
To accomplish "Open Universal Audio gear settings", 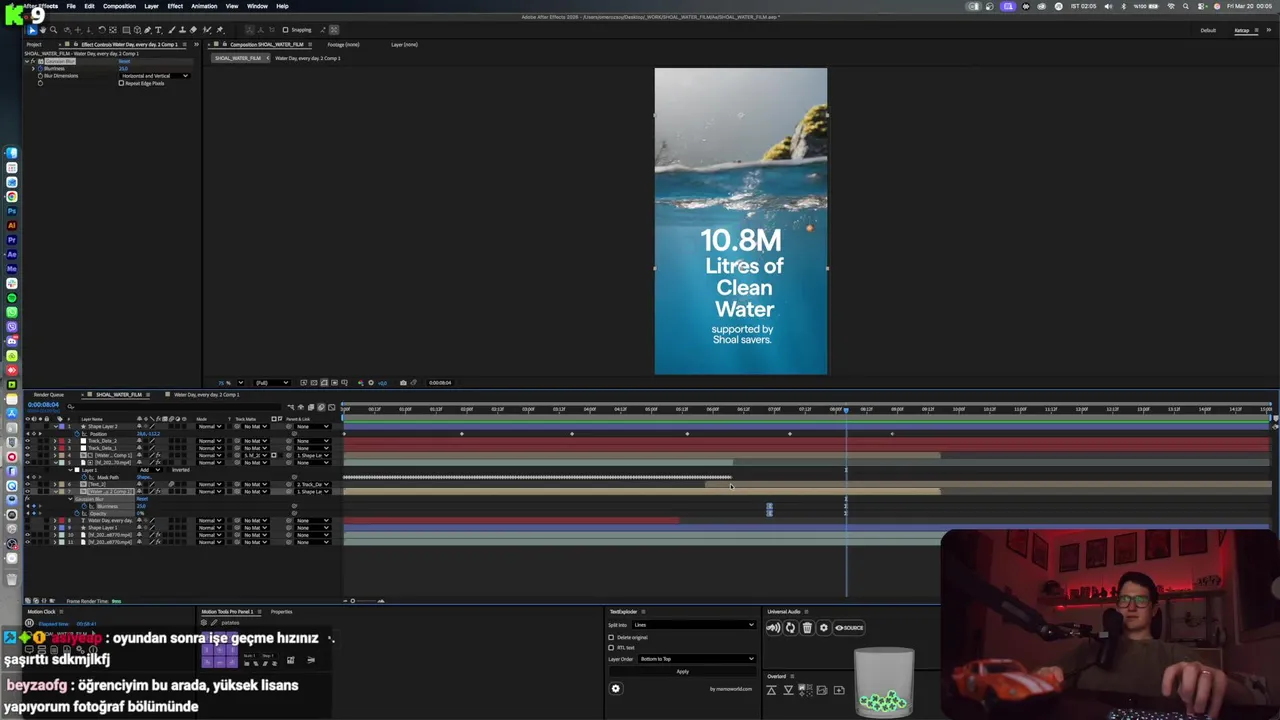I will (x=824, y=628).
